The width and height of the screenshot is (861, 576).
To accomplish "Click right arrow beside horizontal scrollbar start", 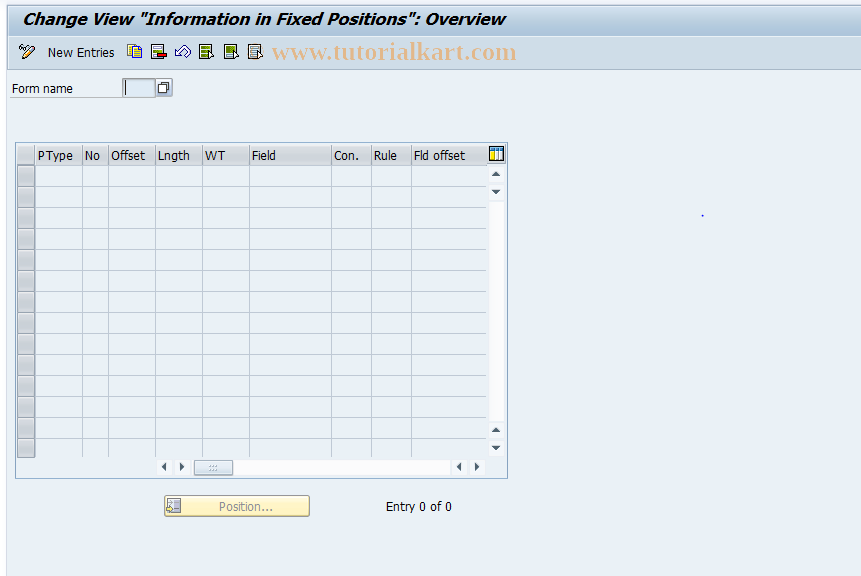I will (x=182, y=467).
